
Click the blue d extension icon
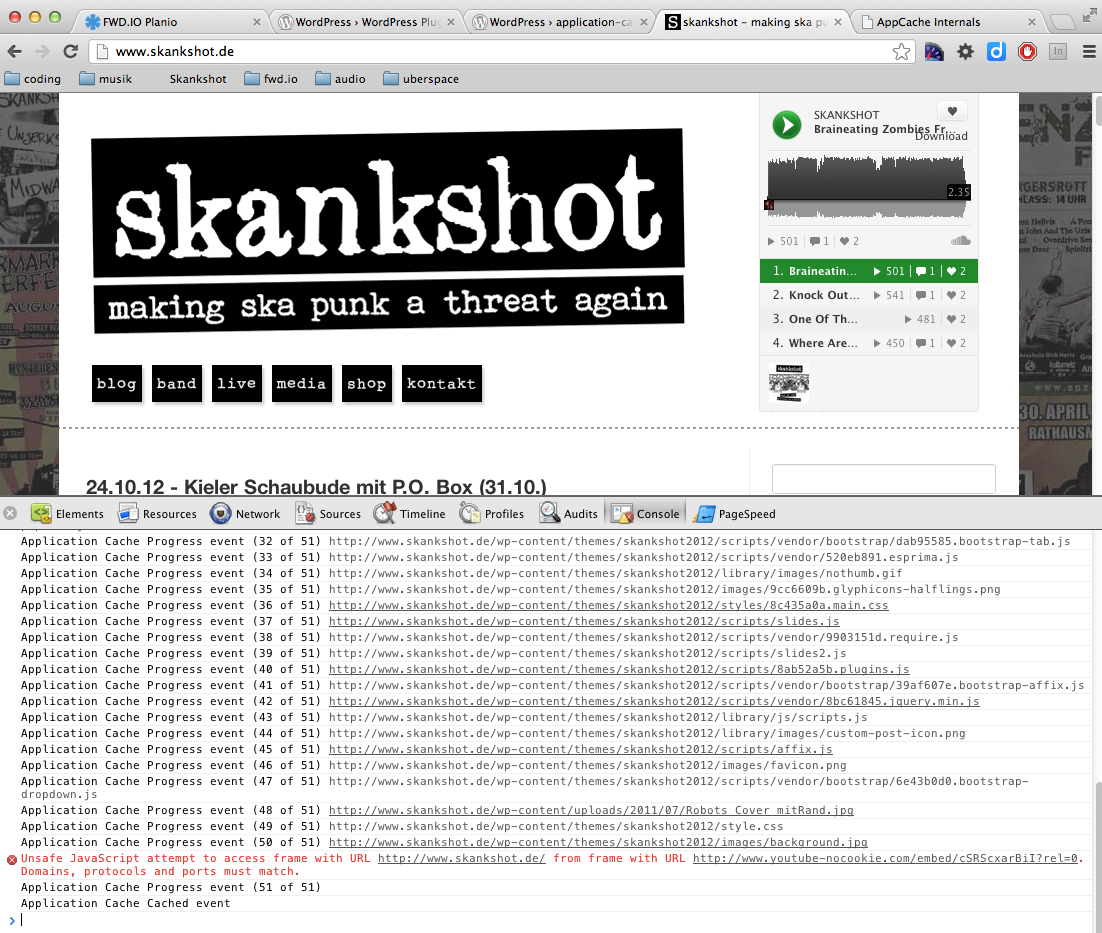click(x=997, y=51)
